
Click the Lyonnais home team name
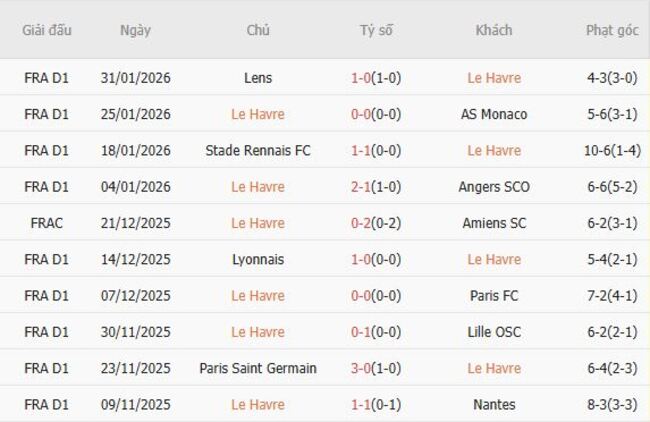pyautogui.click(x=257, y=259)
